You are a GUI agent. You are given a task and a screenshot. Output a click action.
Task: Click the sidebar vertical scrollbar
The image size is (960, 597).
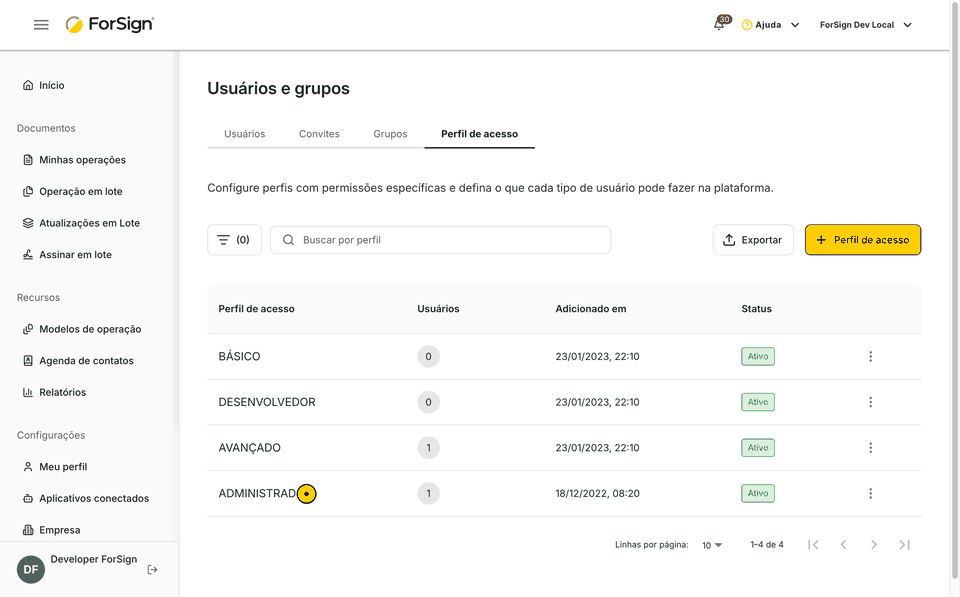point(176,239)
